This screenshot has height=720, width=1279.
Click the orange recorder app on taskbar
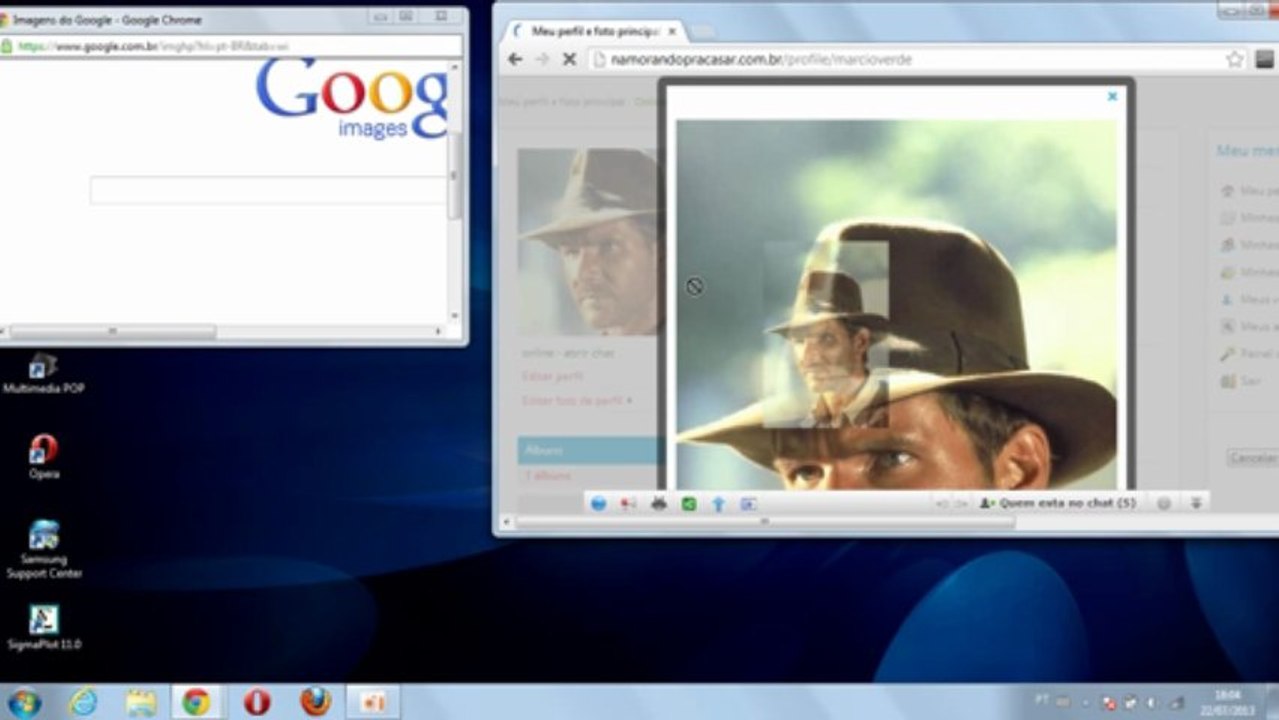(x=373, y=702)
